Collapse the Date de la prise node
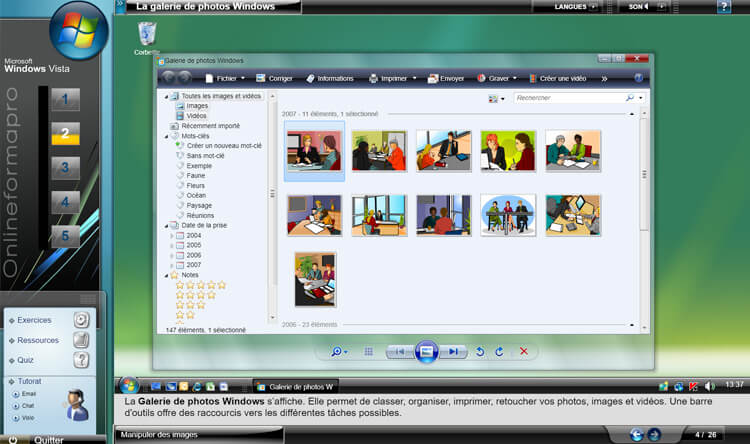This screenshot has width=750, height=444. pyautogui.click(x=166, y=226)
